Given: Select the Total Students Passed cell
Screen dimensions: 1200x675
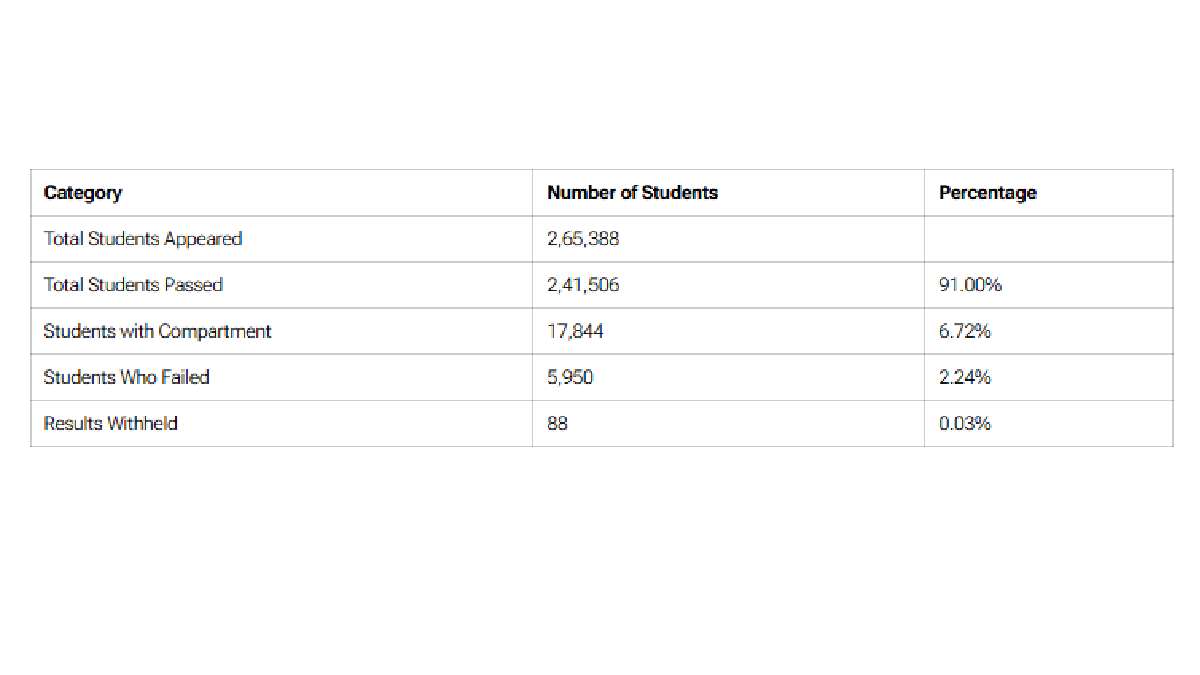Looking at the screenshot, I should 133,285.
